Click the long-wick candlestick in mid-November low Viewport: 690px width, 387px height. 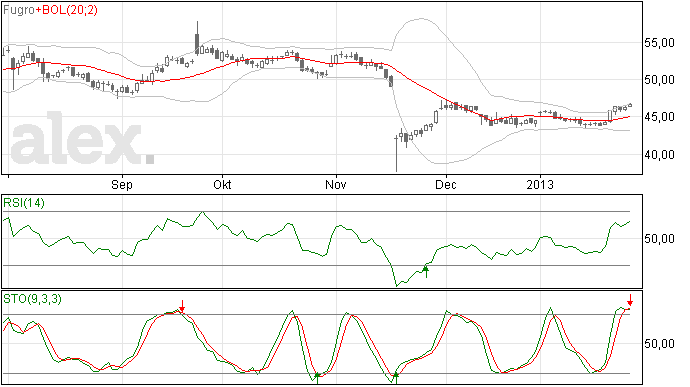pyautogui.click(x=396, y=152)
